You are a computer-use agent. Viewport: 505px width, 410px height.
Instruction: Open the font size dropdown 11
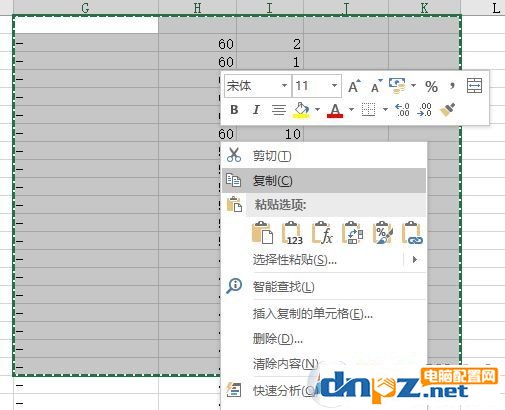click(x=334, y=86)
